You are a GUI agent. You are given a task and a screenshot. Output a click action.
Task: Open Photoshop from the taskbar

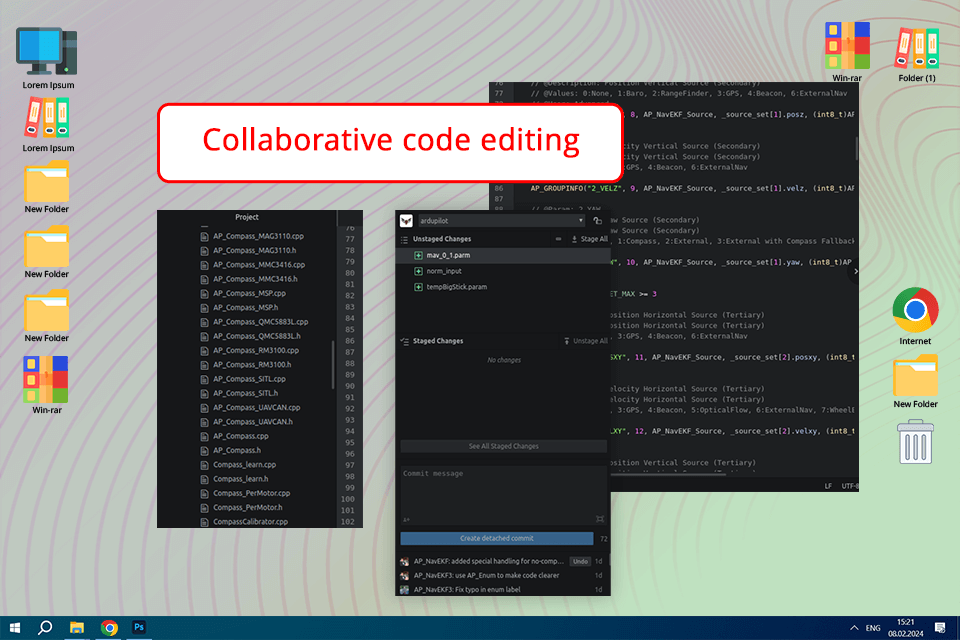[x=139, y=628]
